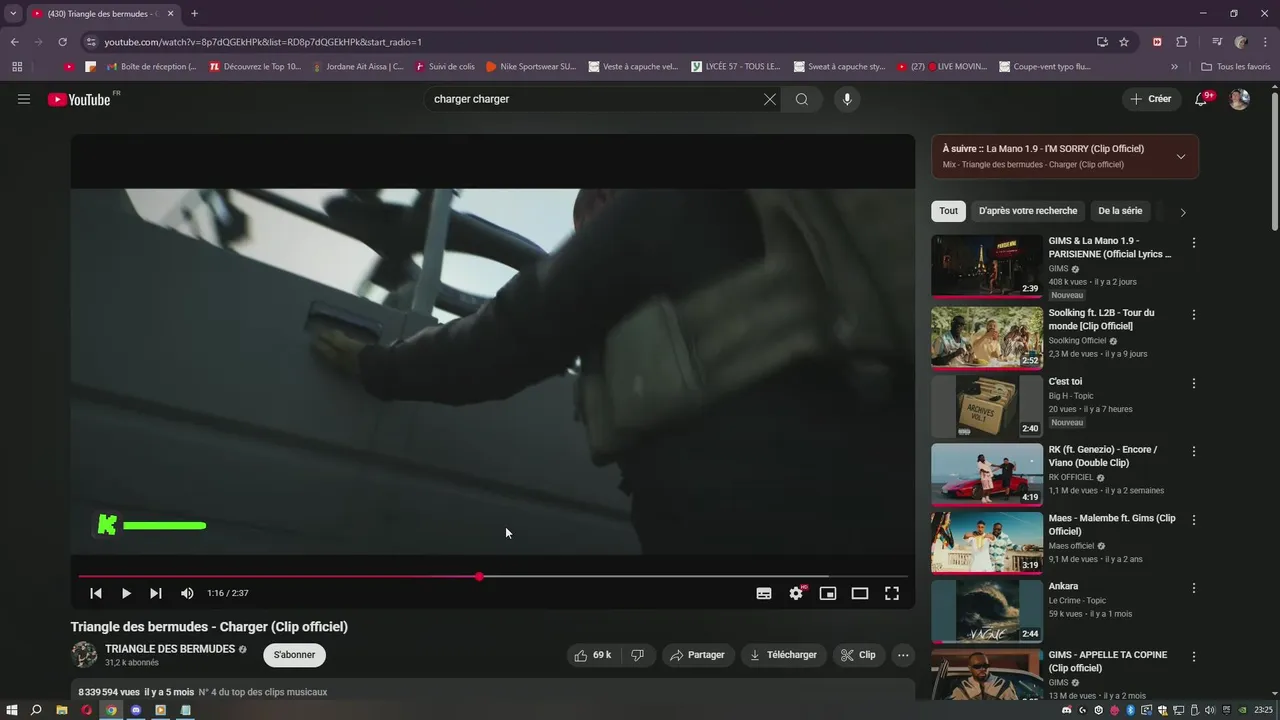Play the video with the play button

pyautogui.click(x=126, y=593)
